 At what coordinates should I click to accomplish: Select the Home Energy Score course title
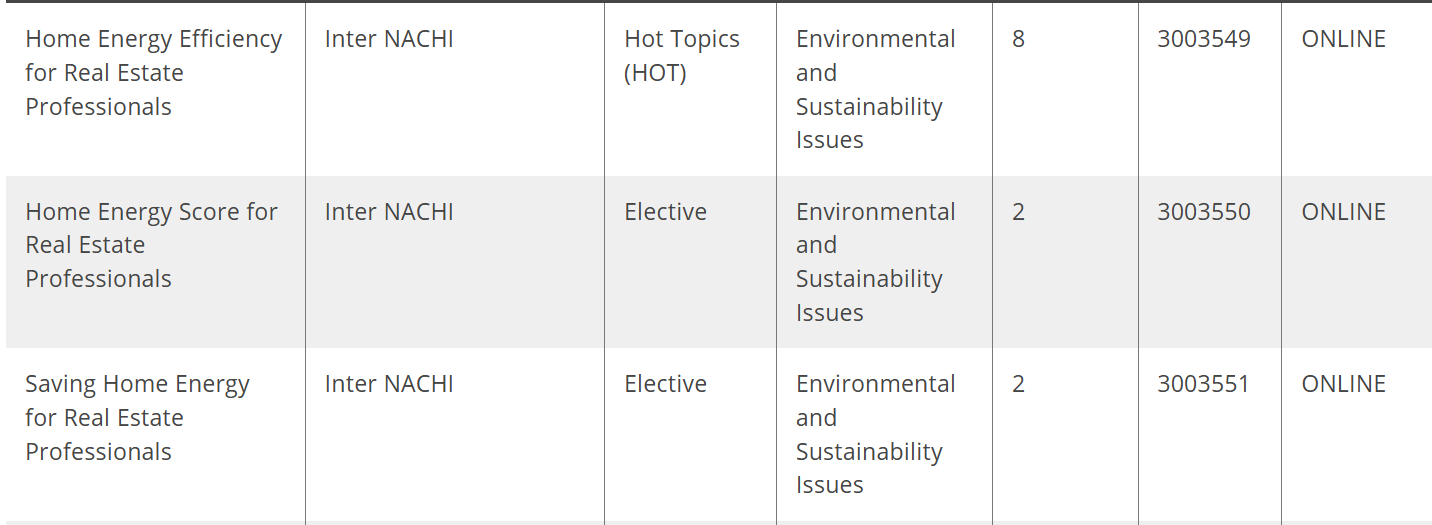[x=151, y=245]
